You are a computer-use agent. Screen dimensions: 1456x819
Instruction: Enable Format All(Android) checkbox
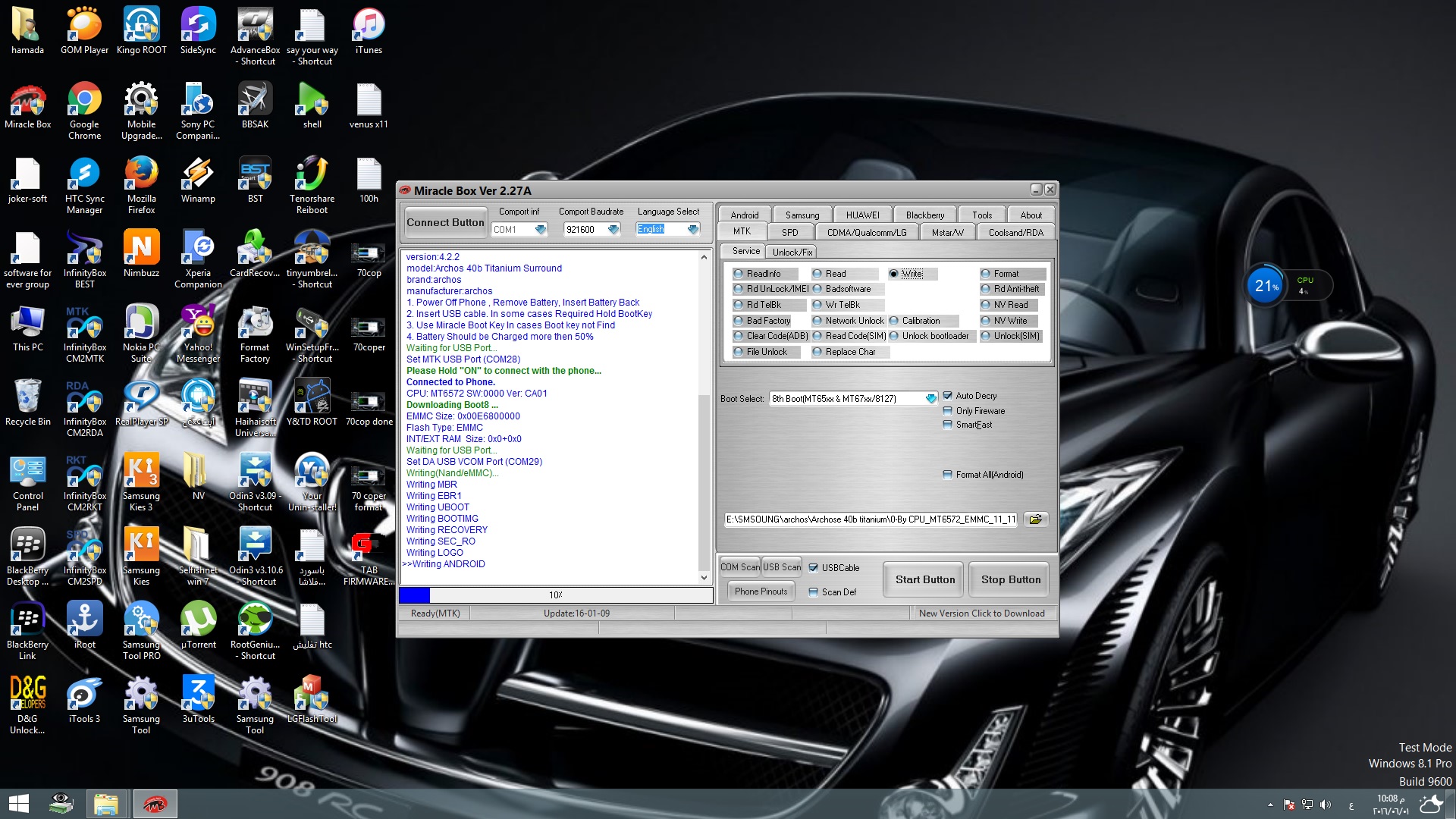pos(947,475)
